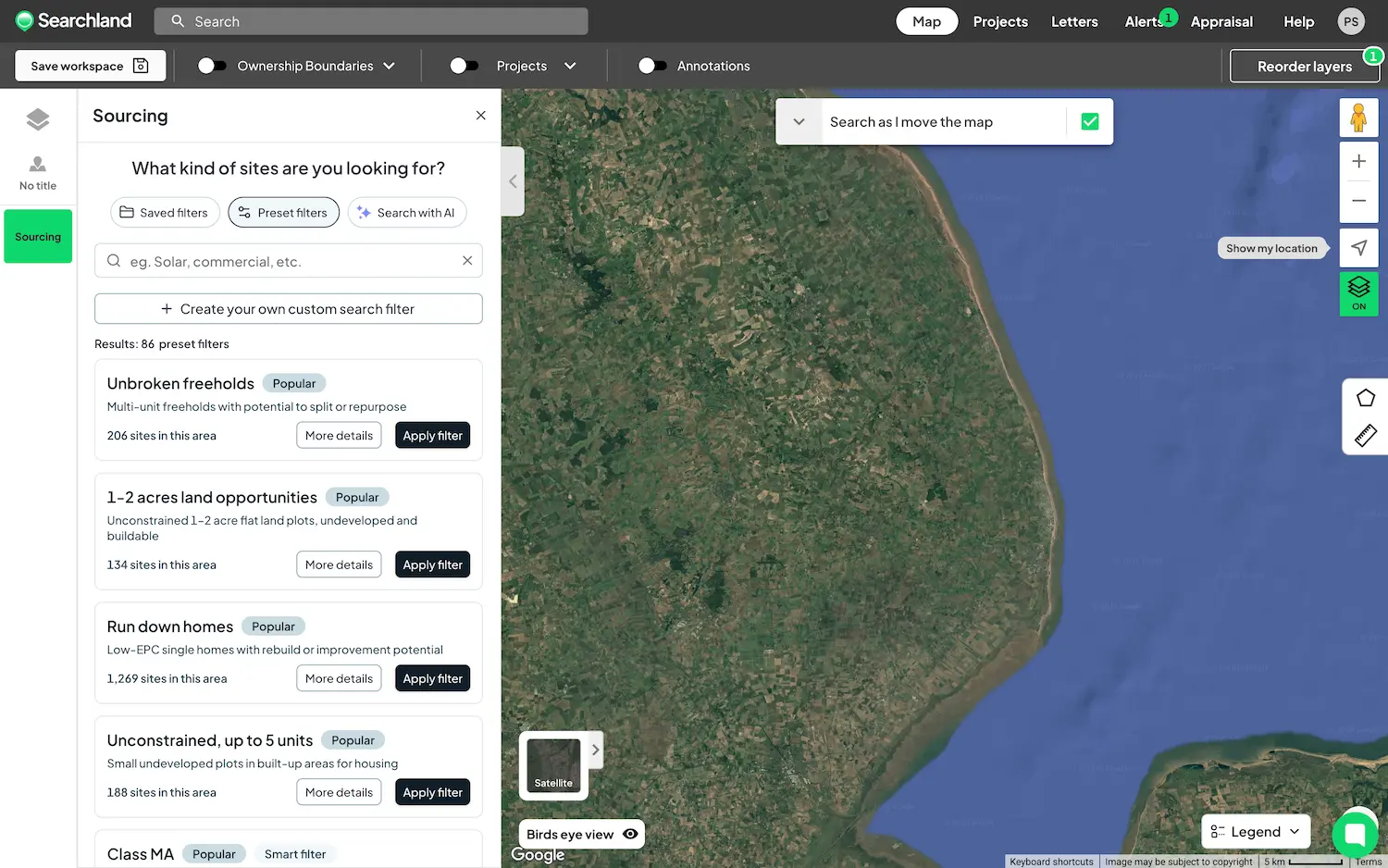This screenshot has width=1388, height=868.
Task: Open the PS user avatar menu
Action: click(x=1351, y=21)
